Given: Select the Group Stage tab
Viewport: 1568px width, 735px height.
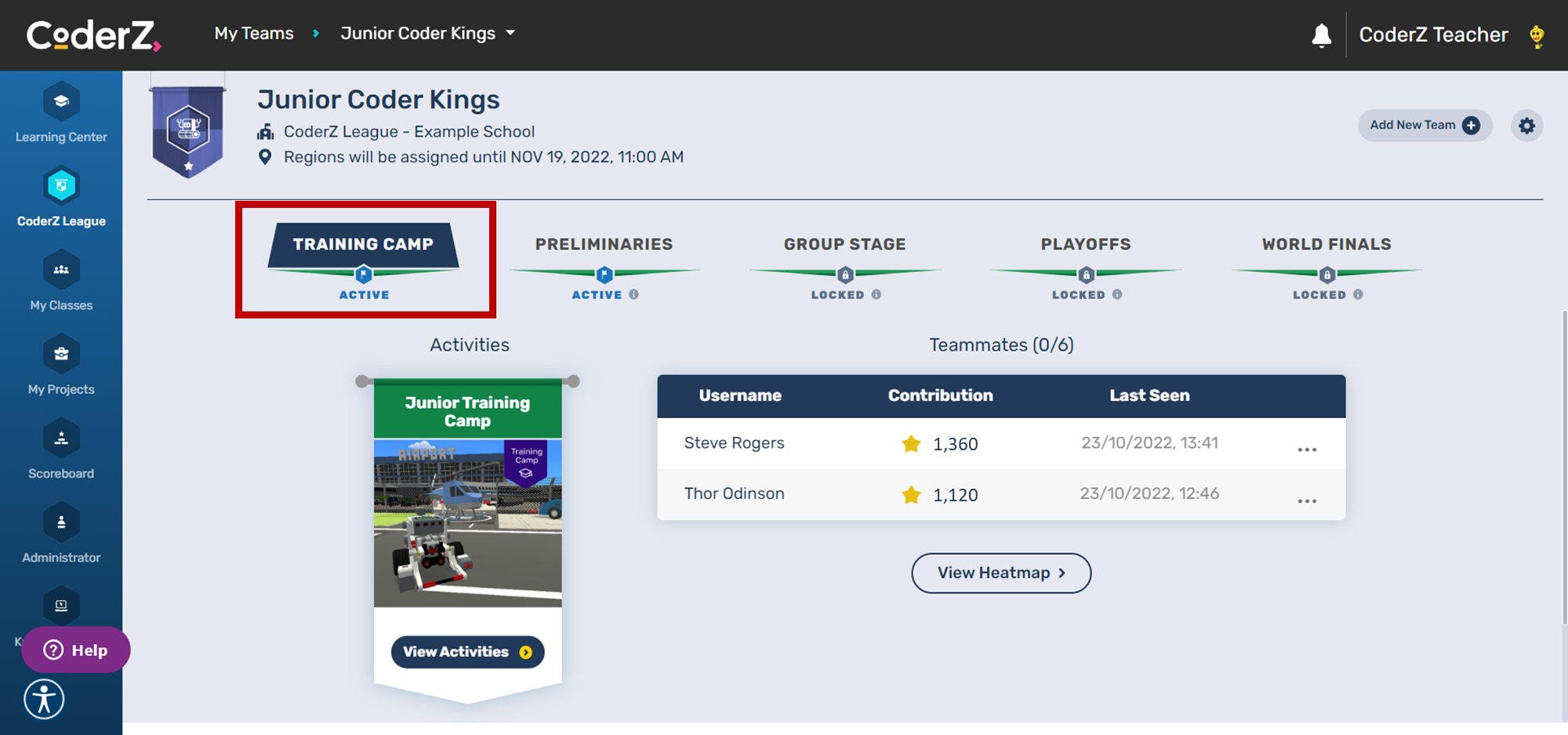Looking at the screenshot, I should coord(844,245).
